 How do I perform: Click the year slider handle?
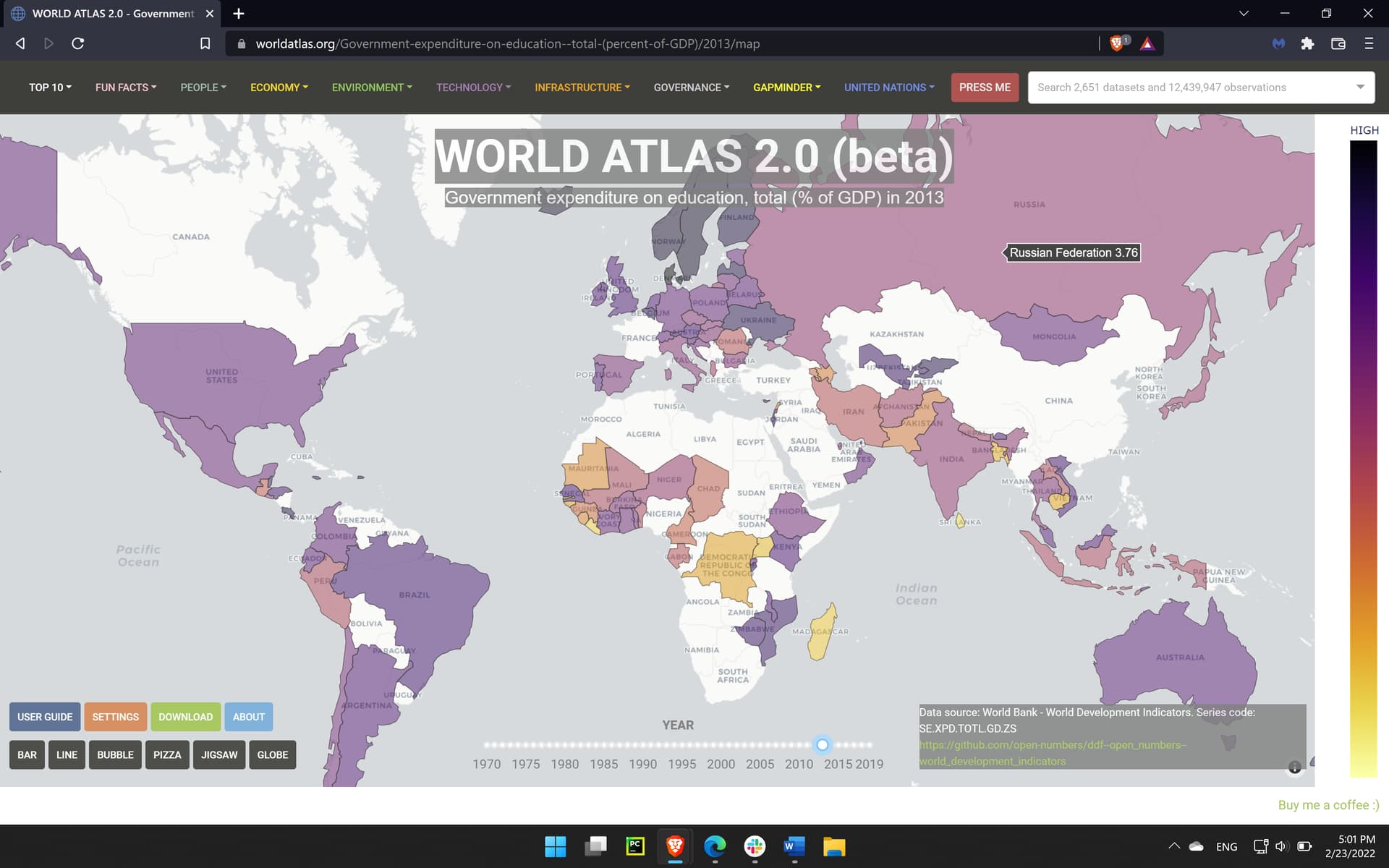coord(823,744)
